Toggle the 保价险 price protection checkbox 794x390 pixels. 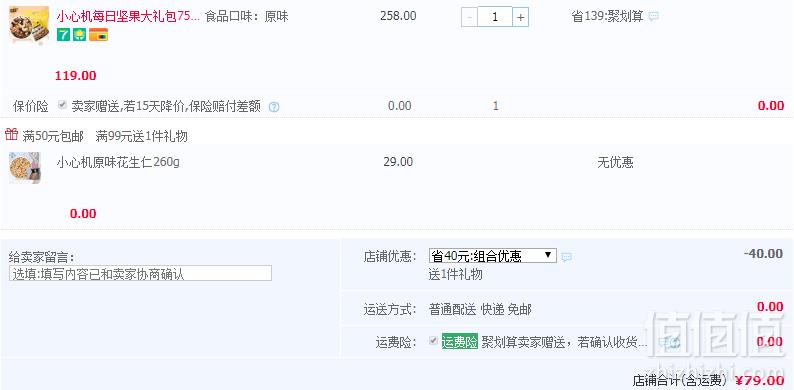coord(62,105)
